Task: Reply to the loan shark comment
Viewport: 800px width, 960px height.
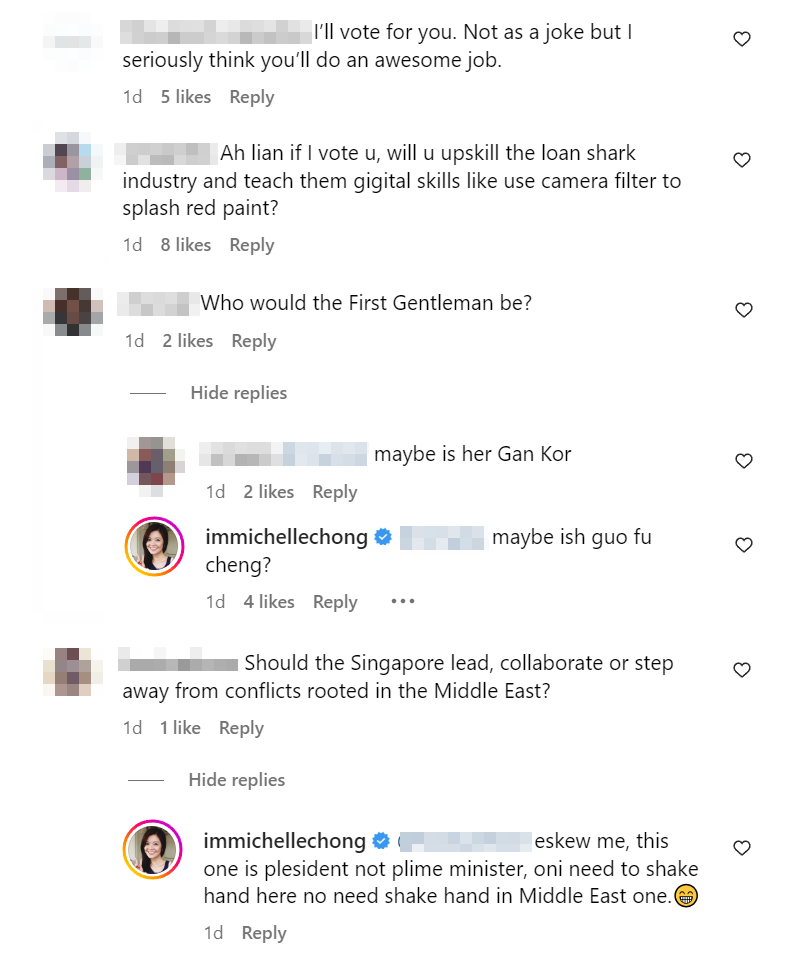Action: pos(251,245)
